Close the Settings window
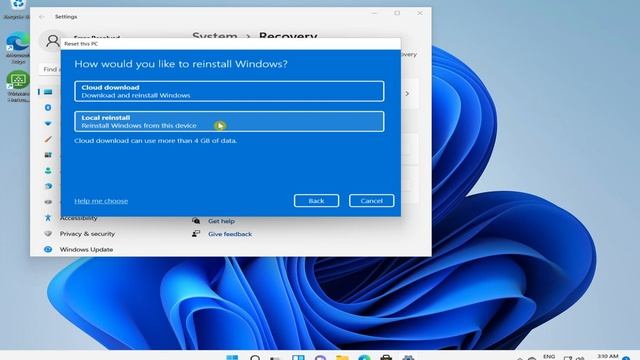Image resolution: width=640 pixels, height=360 pixels. 420,13
